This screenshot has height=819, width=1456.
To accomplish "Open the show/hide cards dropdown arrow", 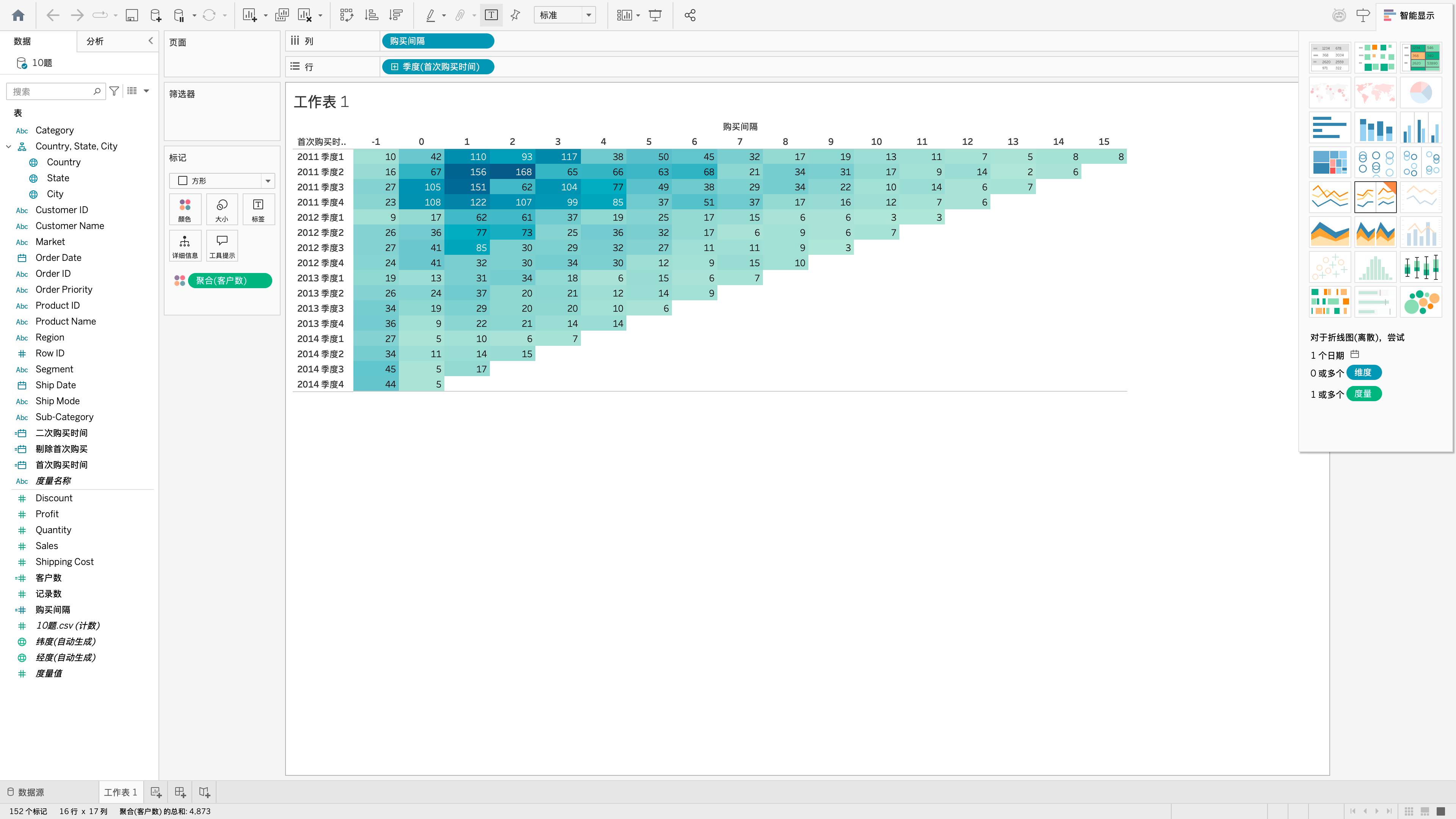I will point(638,15).
